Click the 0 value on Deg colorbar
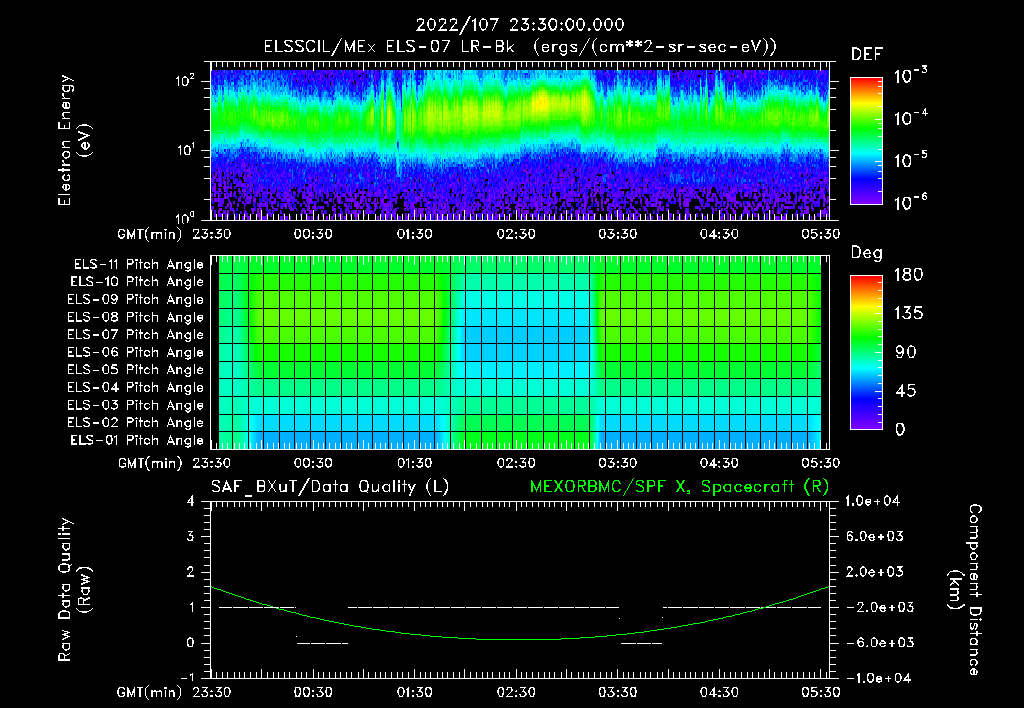The image size is (1024, 708). (901, 430)
